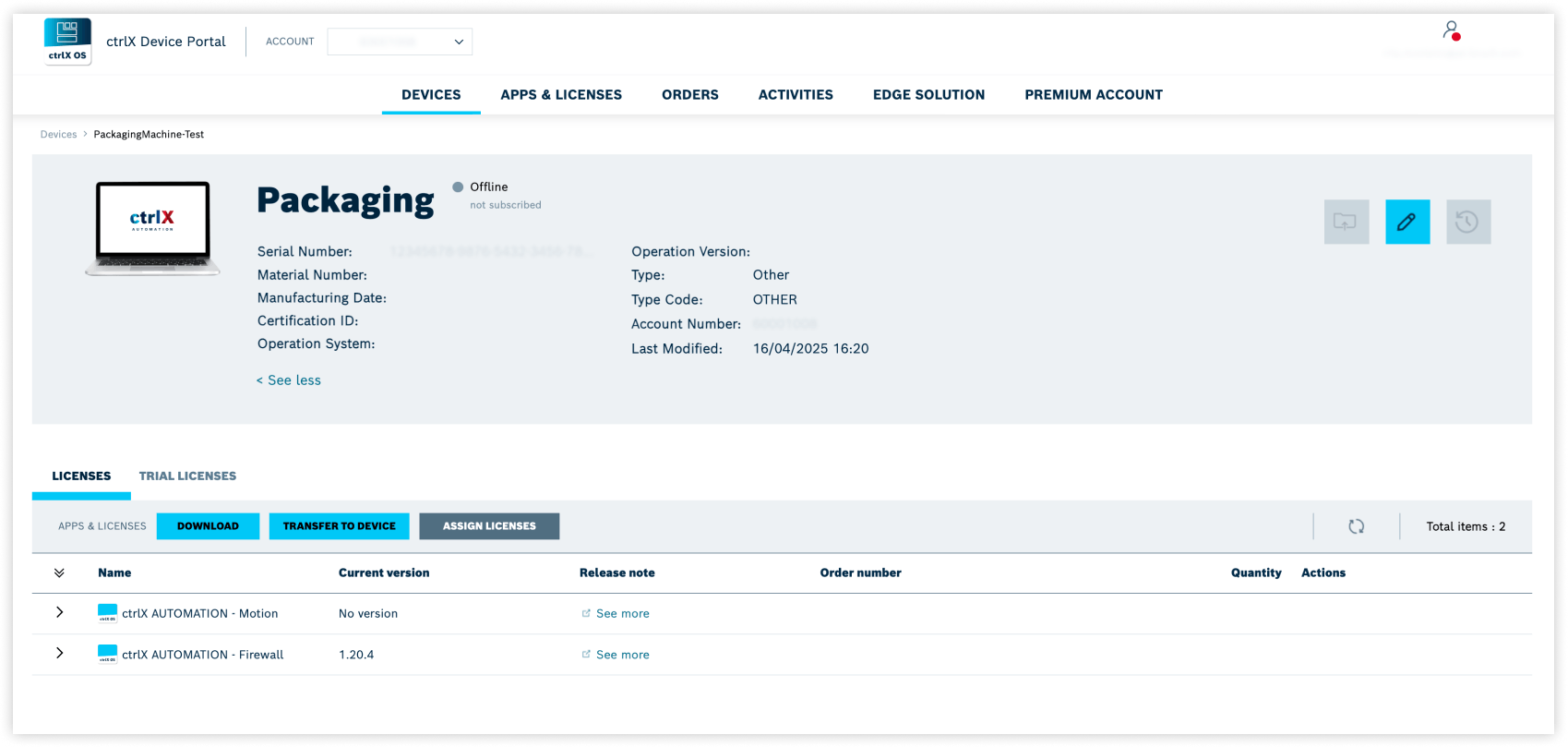Screen dimensions: 1568x747
Task: Click the device history clock icon
Action: [1468, 222]
